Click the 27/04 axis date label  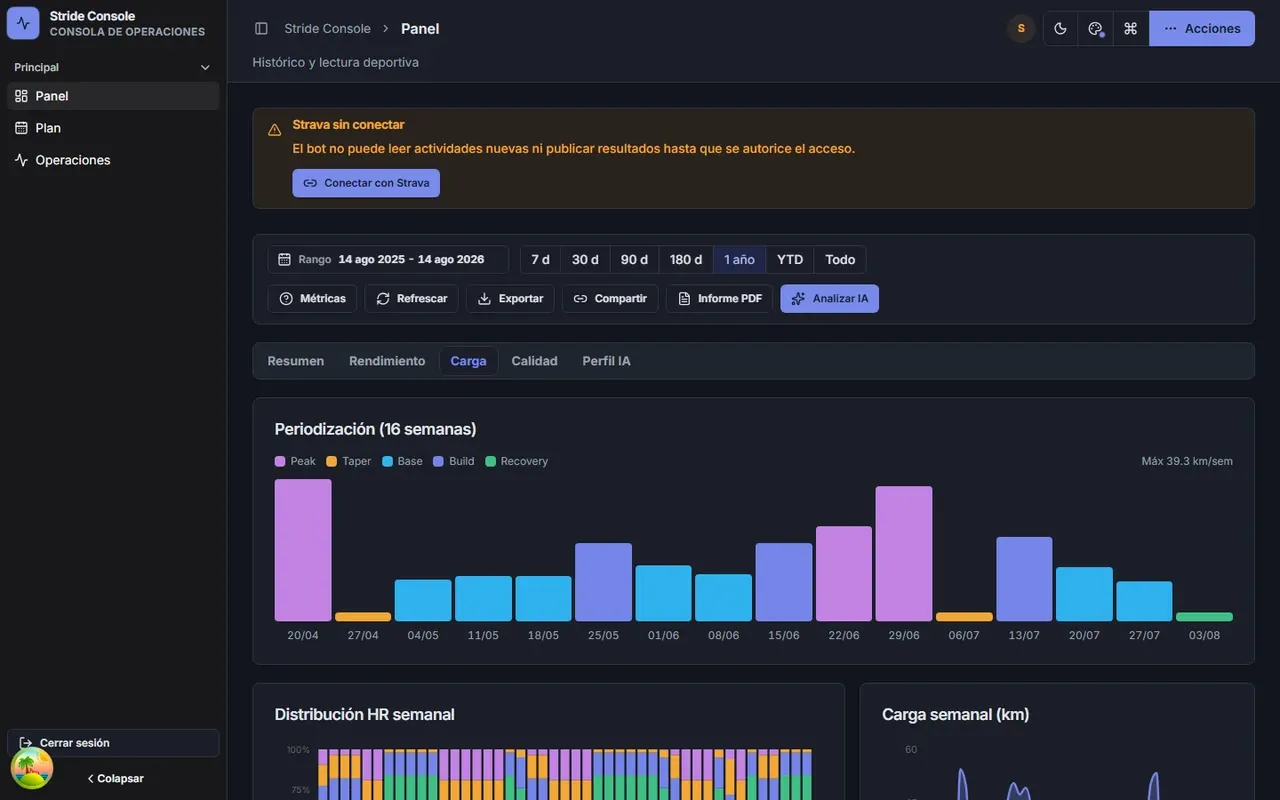[363, 636]
